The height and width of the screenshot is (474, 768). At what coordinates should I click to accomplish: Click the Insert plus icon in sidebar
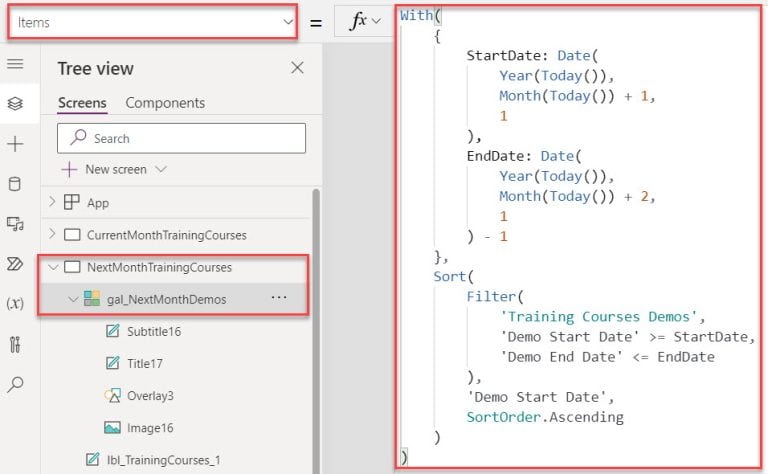click(x=15, y=144)
